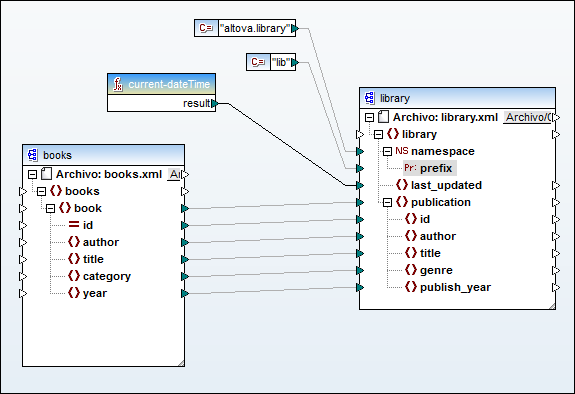The width and height of the screenshot is (575, 394).
Task: Click the output connector of year element
Action: pos(185,293)
